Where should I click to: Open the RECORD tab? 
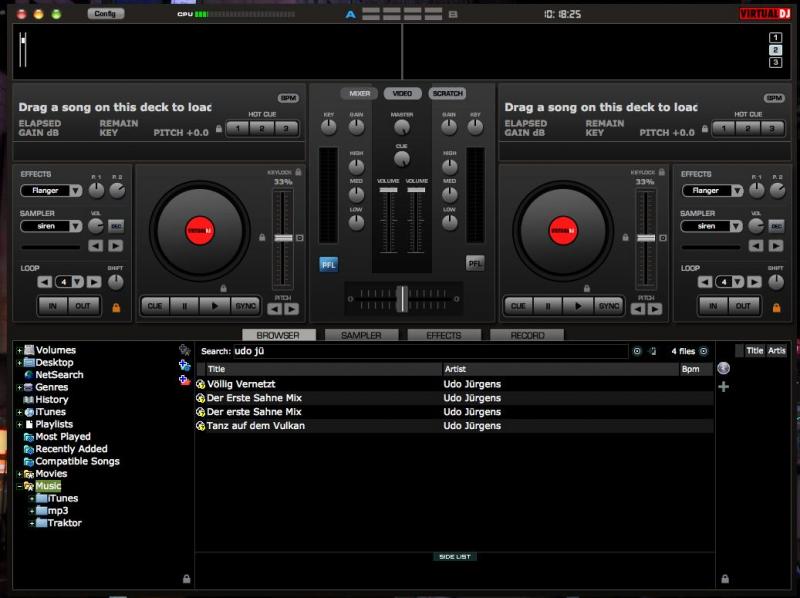point(527,335)
